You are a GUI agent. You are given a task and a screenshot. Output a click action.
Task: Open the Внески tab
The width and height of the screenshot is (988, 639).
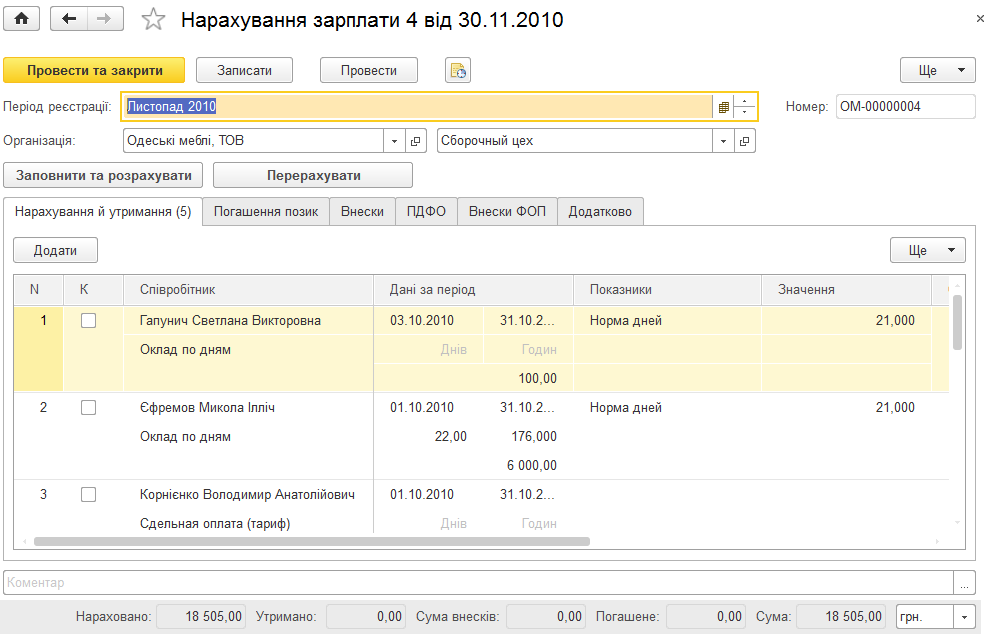coord(362,212)
